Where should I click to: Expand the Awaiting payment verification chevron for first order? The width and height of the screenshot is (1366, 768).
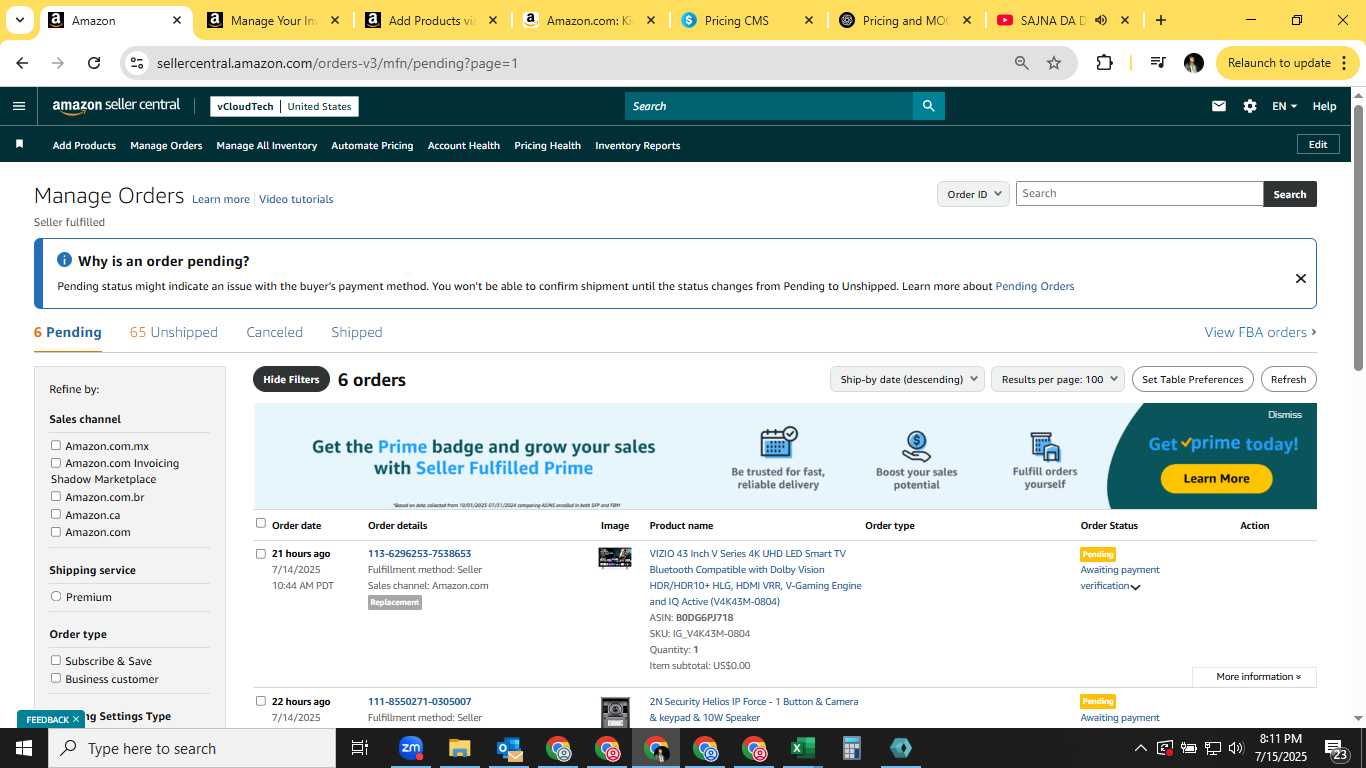(x=1135, y=587)
